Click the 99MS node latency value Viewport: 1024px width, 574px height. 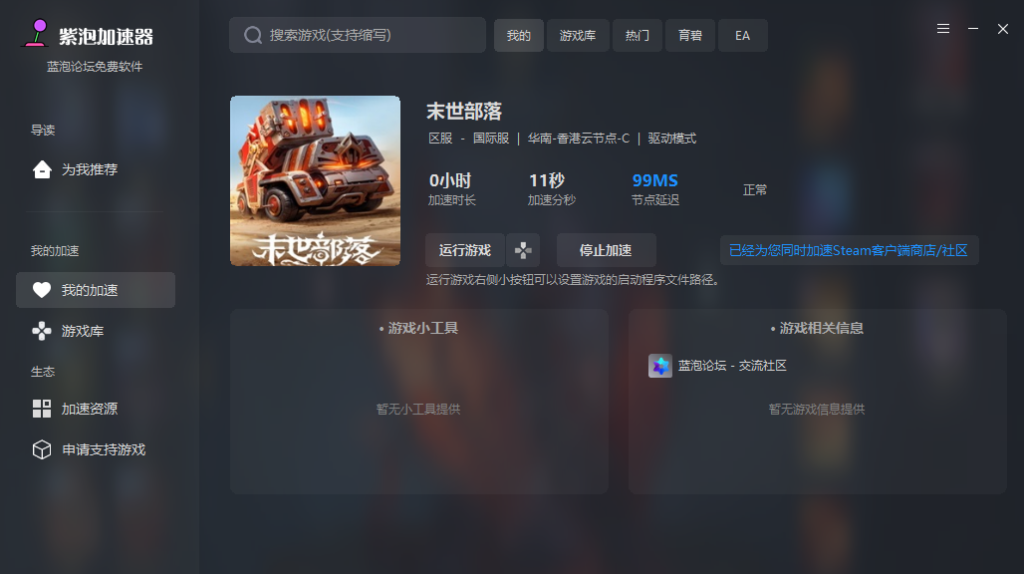(655, 180)
